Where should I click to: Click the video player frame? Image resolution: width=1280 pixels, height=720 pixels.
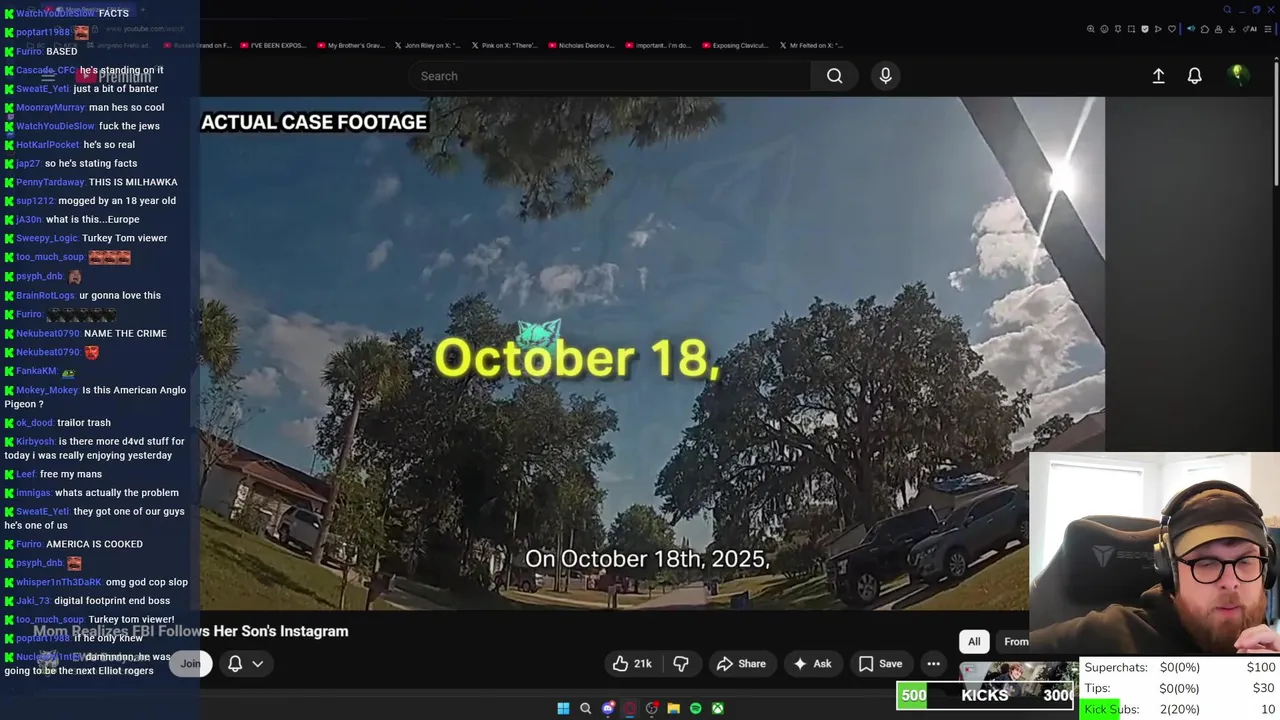tap(652, 353)
